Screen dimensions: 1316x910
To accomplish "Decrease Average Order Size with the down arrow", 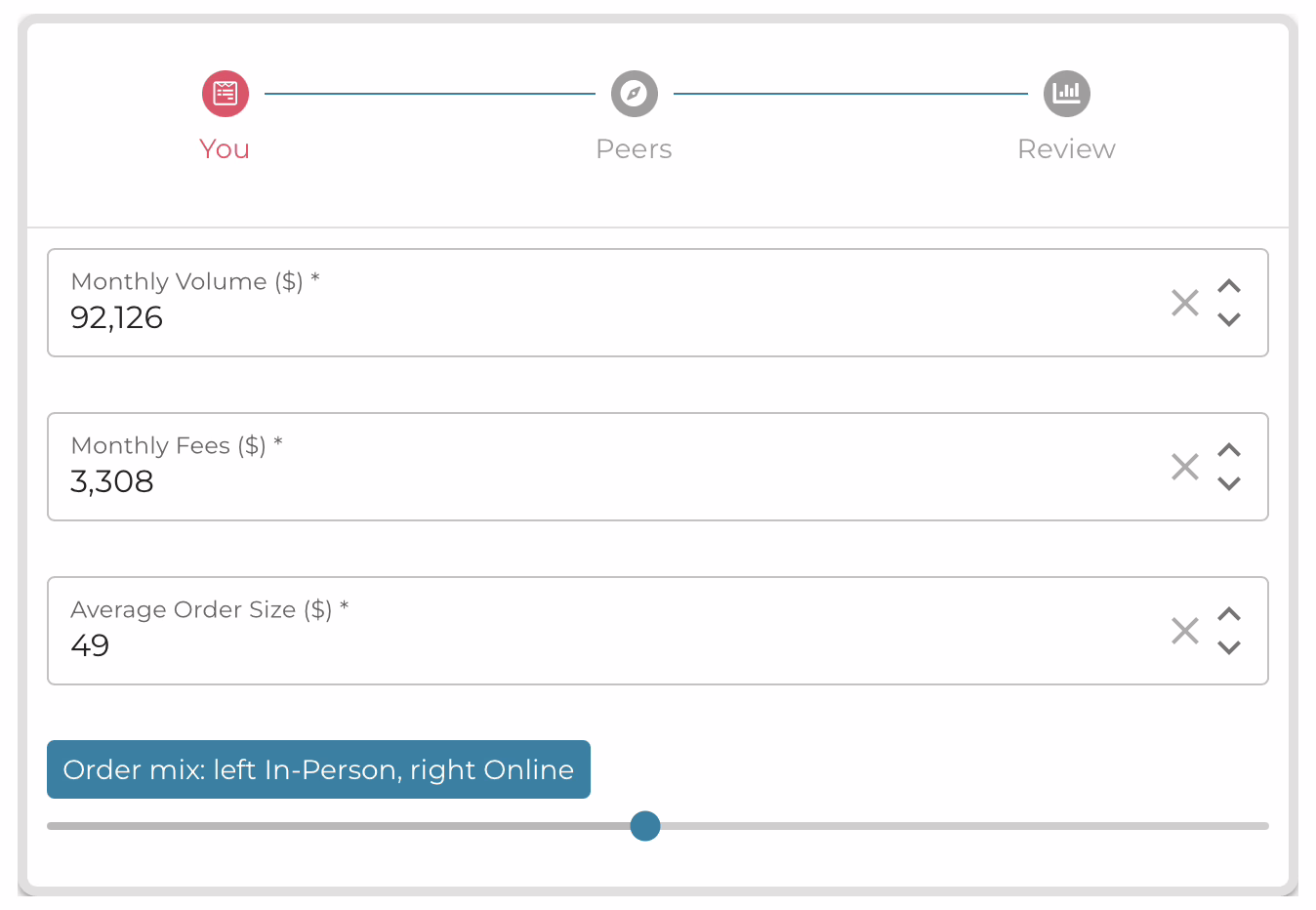I will 1229,646.
